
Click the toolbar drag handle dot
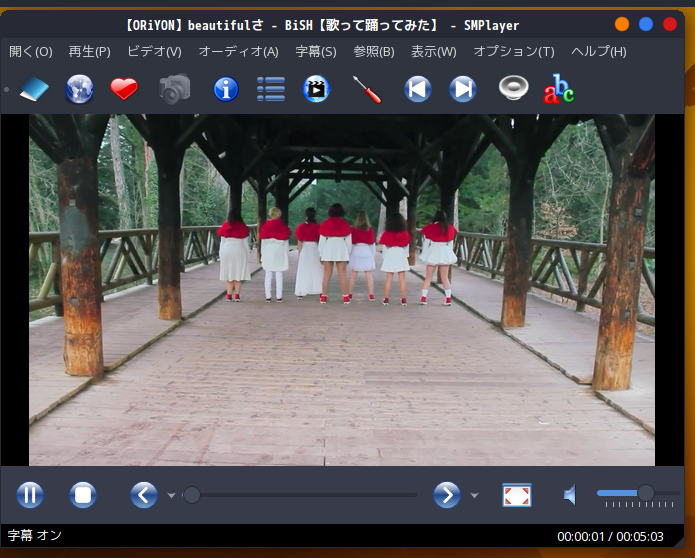click(6, 90)
